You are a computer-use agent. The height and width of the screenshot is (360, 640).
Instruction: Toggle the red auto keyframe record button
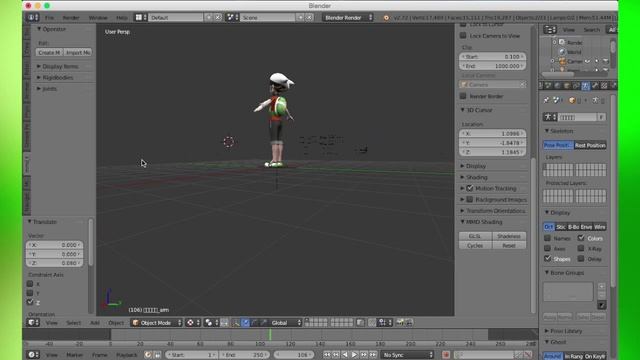click(446, 355)
